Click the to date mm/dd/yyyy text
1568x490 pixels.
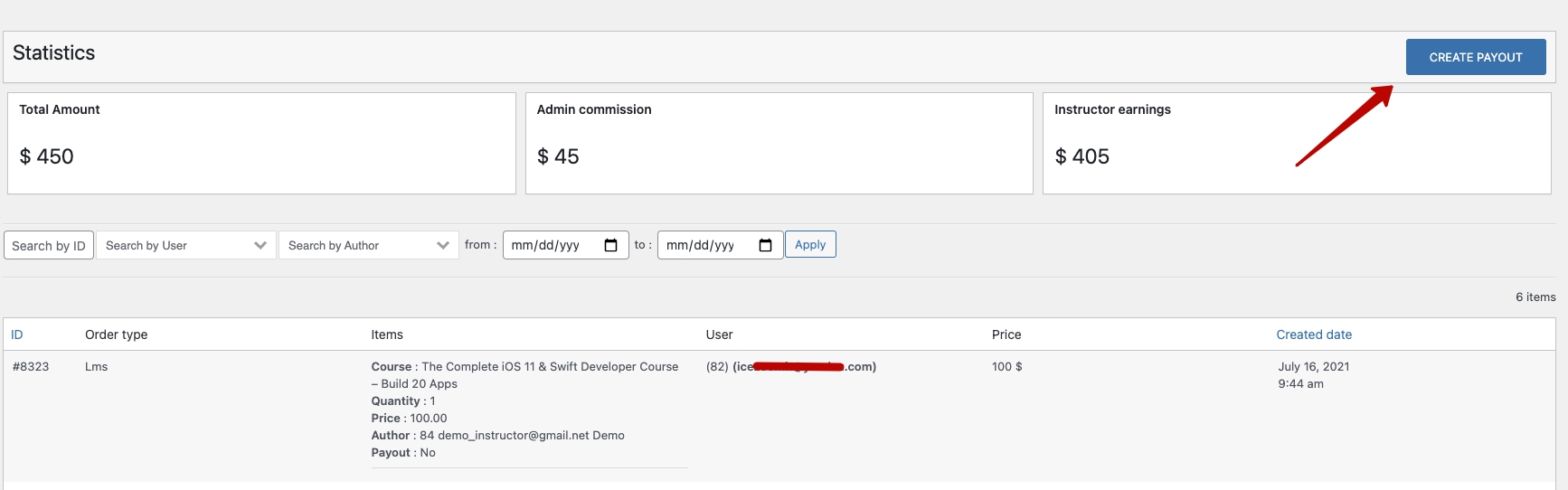coord(700,245)
